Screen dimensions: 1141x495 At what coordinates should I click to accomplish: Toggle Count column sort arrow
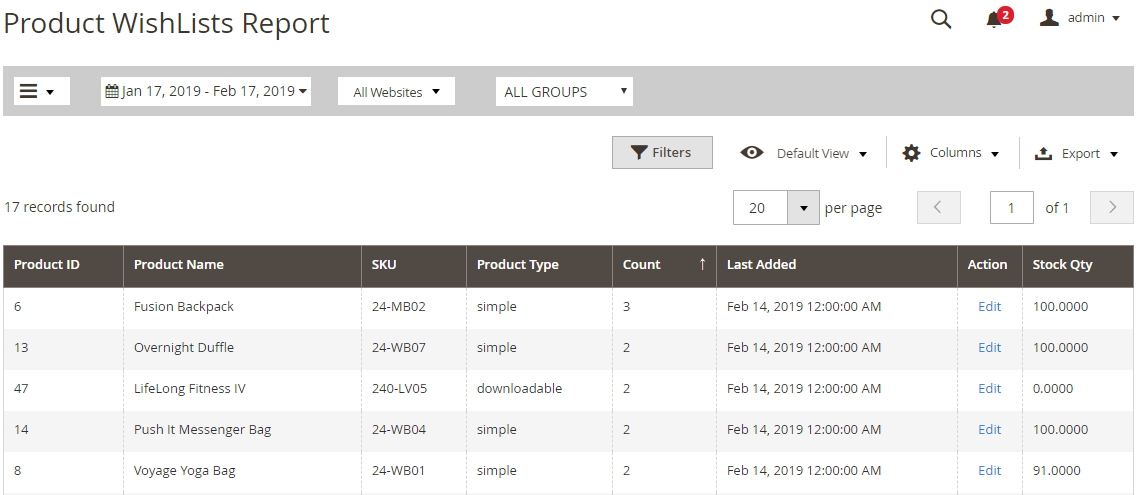pos(702,265)
